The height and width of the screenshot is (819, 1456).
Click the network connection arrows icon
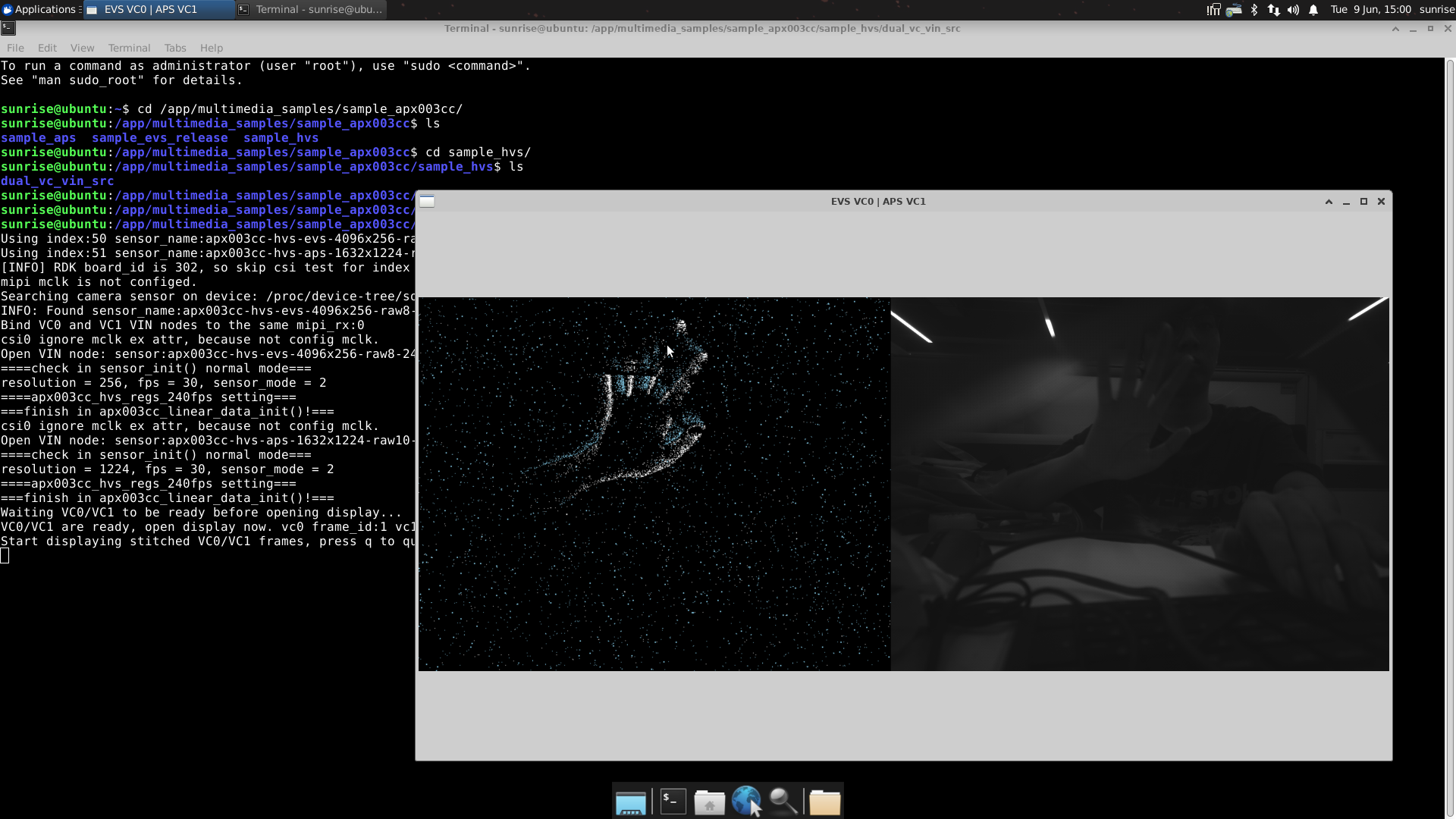pyautogui.click(x=1274, y=10)
